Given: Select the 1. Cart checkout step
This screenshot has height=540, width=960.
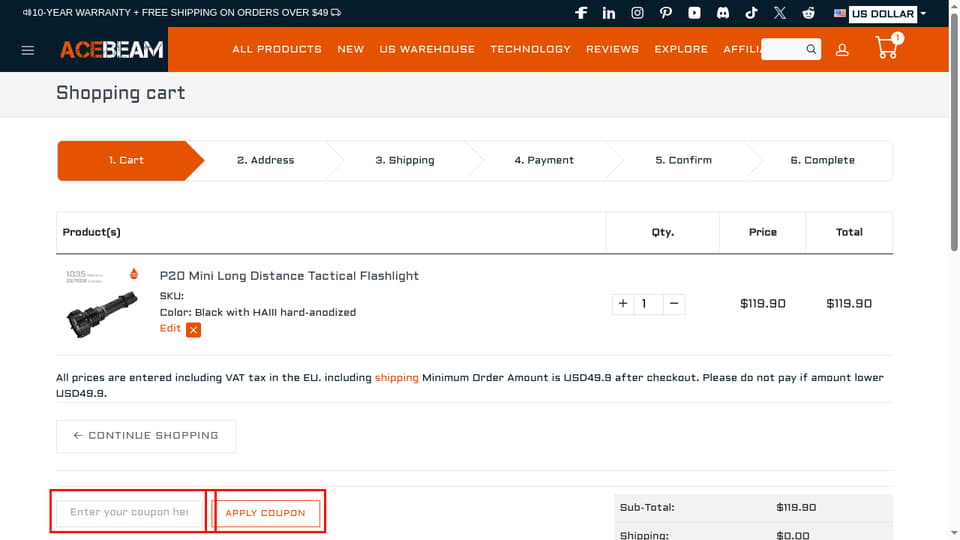Looking at the screenshot, I should coord(127,160).
